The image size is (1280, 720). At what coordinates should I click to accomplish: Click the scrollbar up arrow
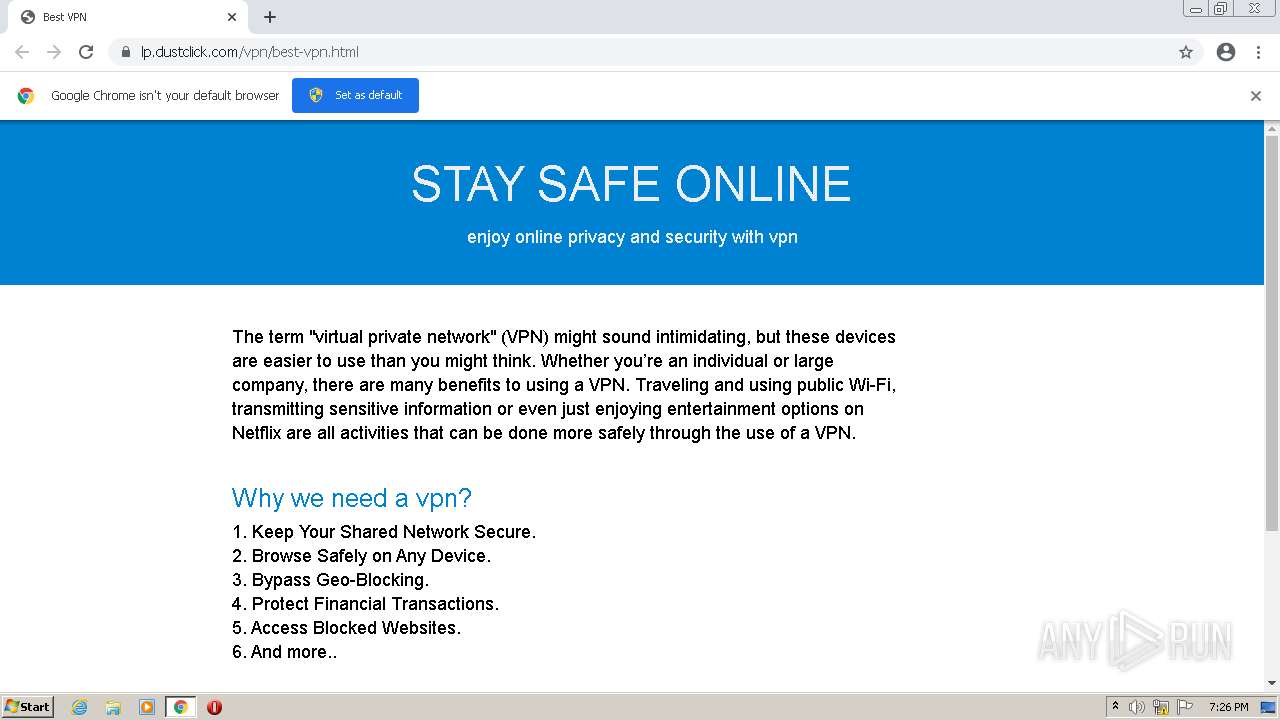[x=1272, y=128]
